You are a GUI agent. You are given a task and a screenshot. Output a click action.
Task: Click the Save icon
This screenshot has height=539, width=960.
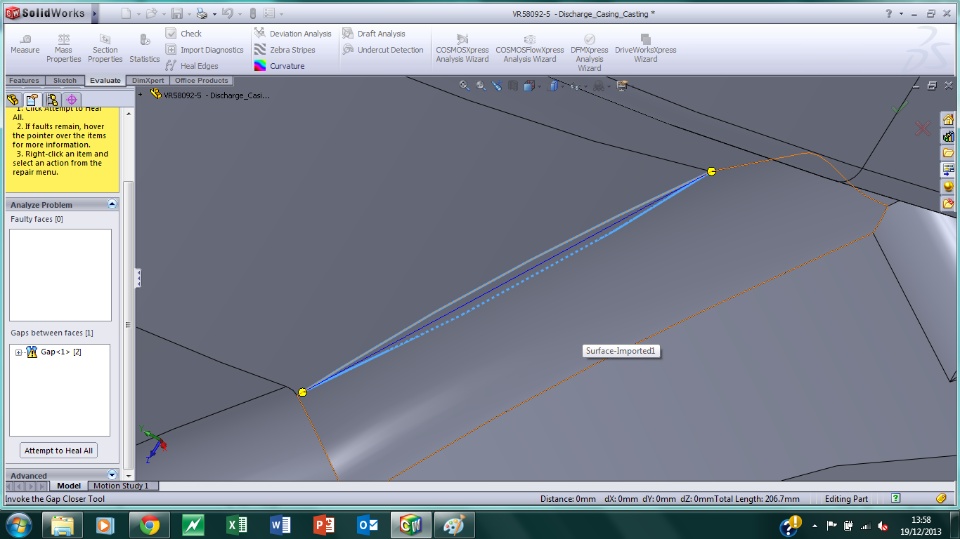click(176, 13)
